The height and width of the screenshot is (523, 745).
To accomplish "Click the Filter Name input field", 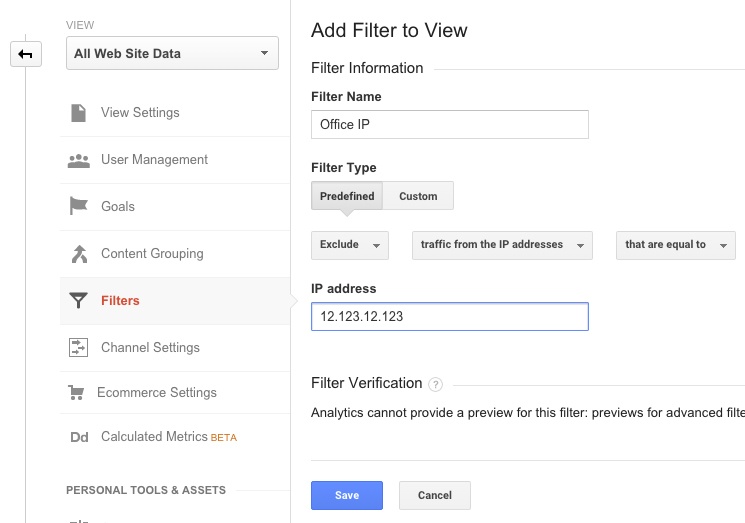I will [x=449, y=124].
